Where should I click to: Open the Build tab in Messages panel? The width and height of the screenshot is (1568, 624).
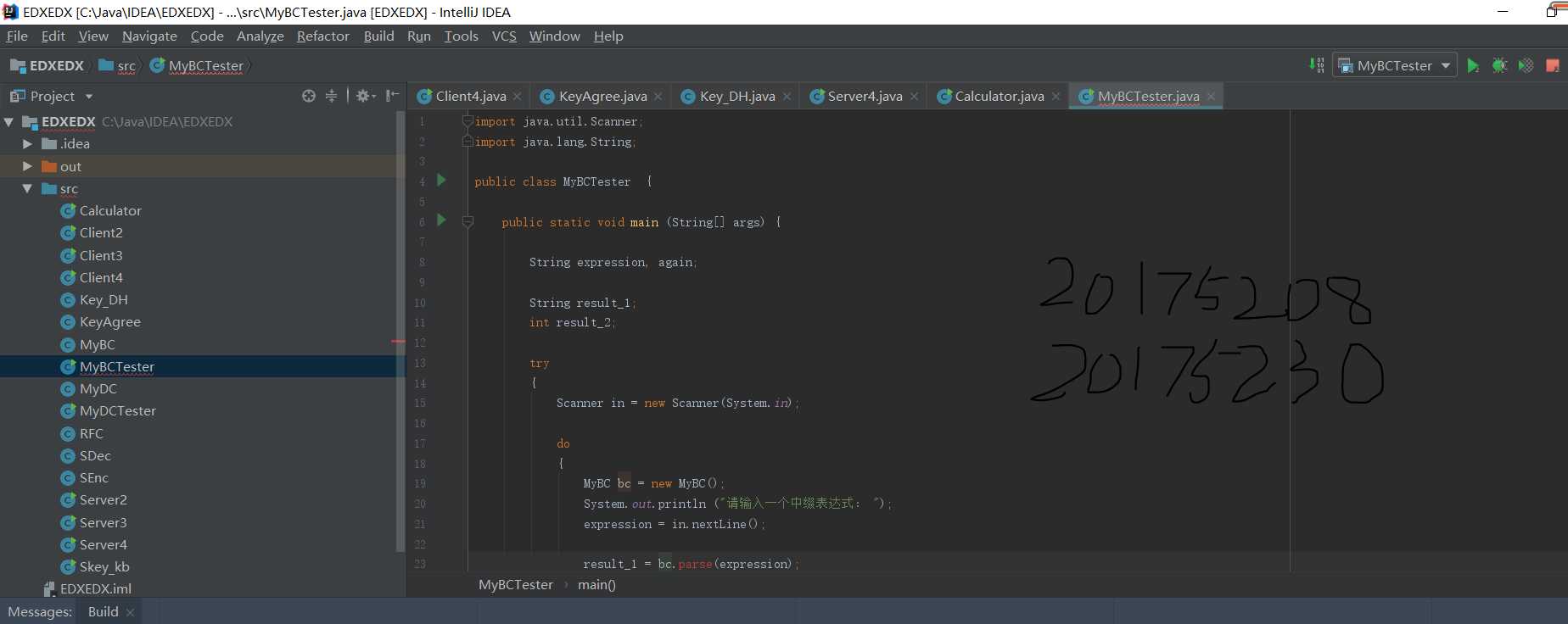coord(103,611)
